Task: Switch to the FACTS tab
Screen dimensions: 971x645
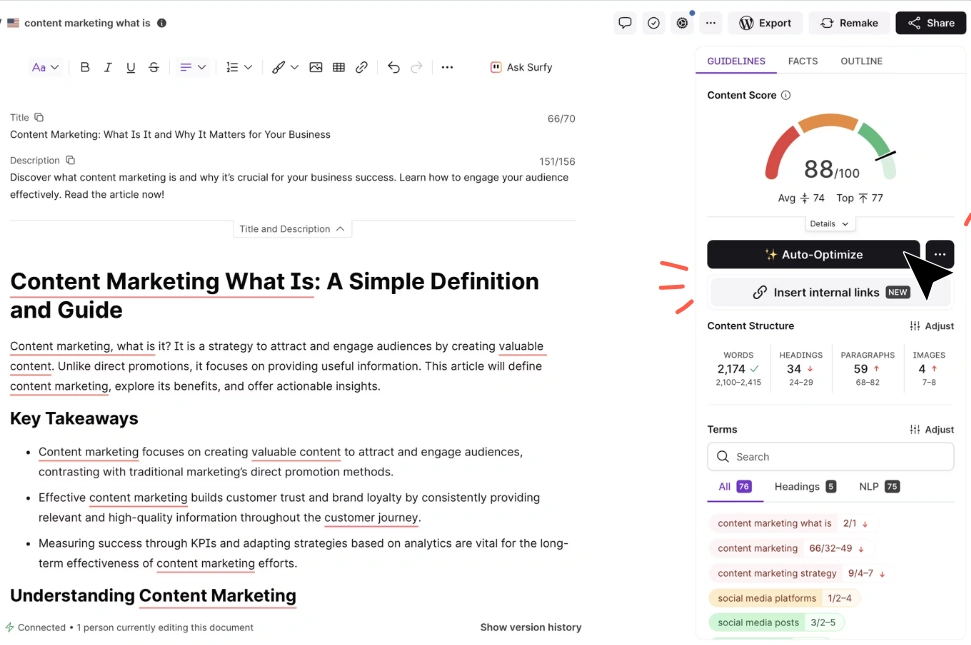Action: pyautogui.click(x=803, y=61)
